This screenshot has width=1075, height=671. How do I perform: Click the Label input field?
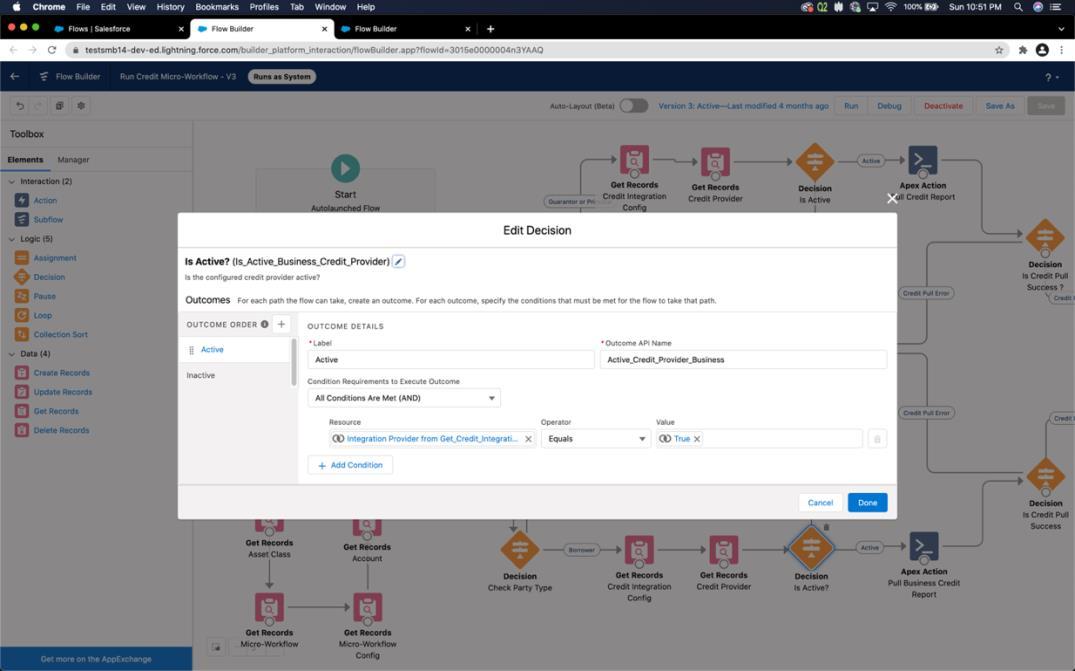click(x=450, y=360)
